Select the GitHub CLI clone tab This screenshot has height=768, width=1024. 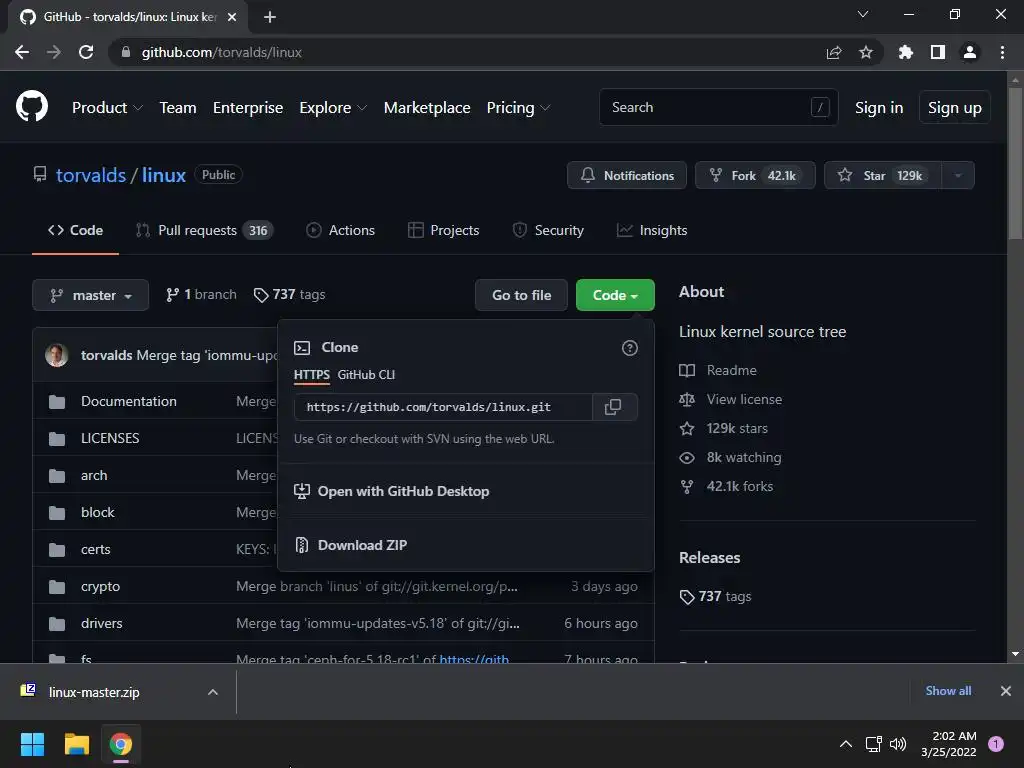coord(366,375)
